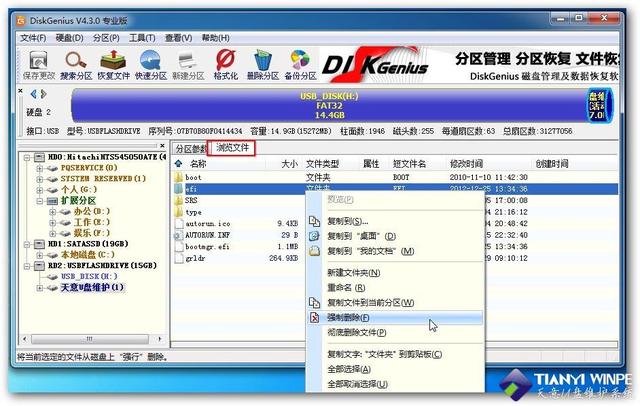
Task: Open the 分区(P) menu
Action: (106, 38)
